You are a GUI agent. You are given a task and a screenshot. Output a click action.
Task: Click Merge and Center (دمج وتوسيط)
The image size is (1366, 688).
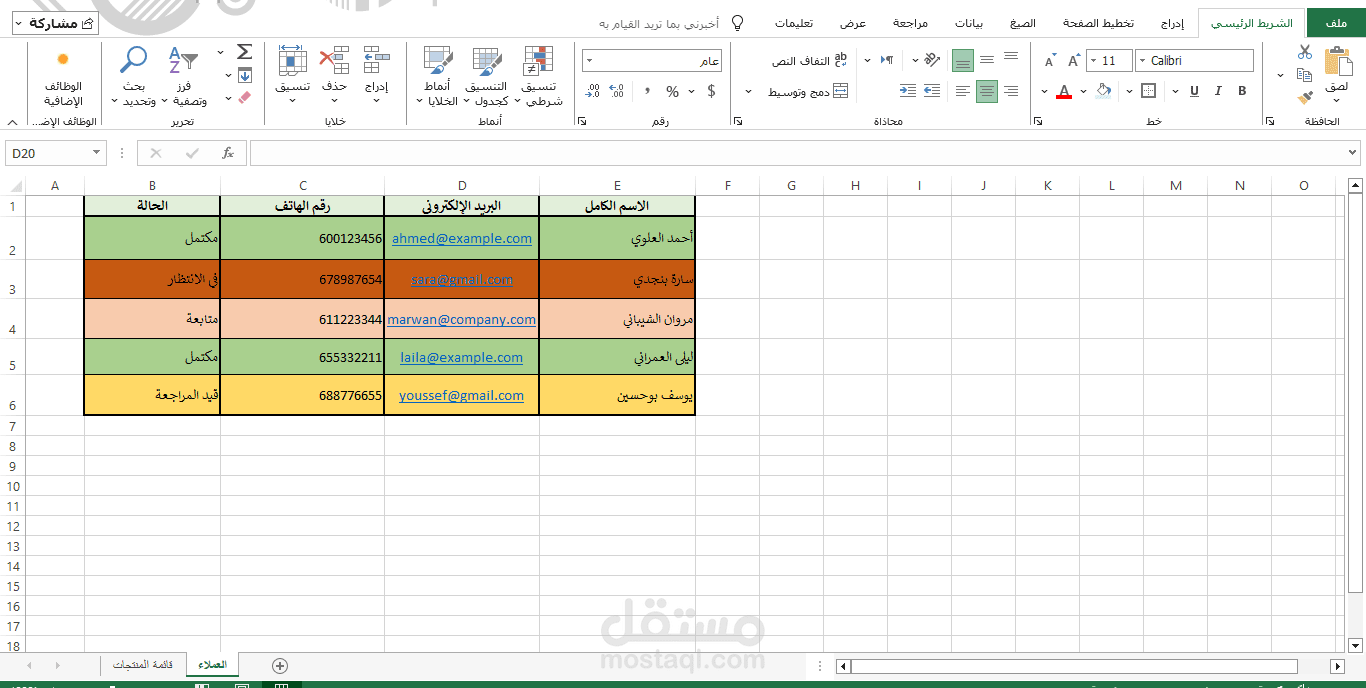808,91
